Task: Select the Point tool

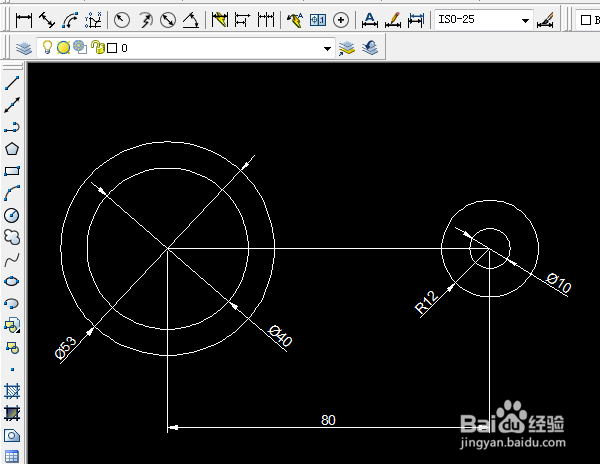Action: point(12,370)
